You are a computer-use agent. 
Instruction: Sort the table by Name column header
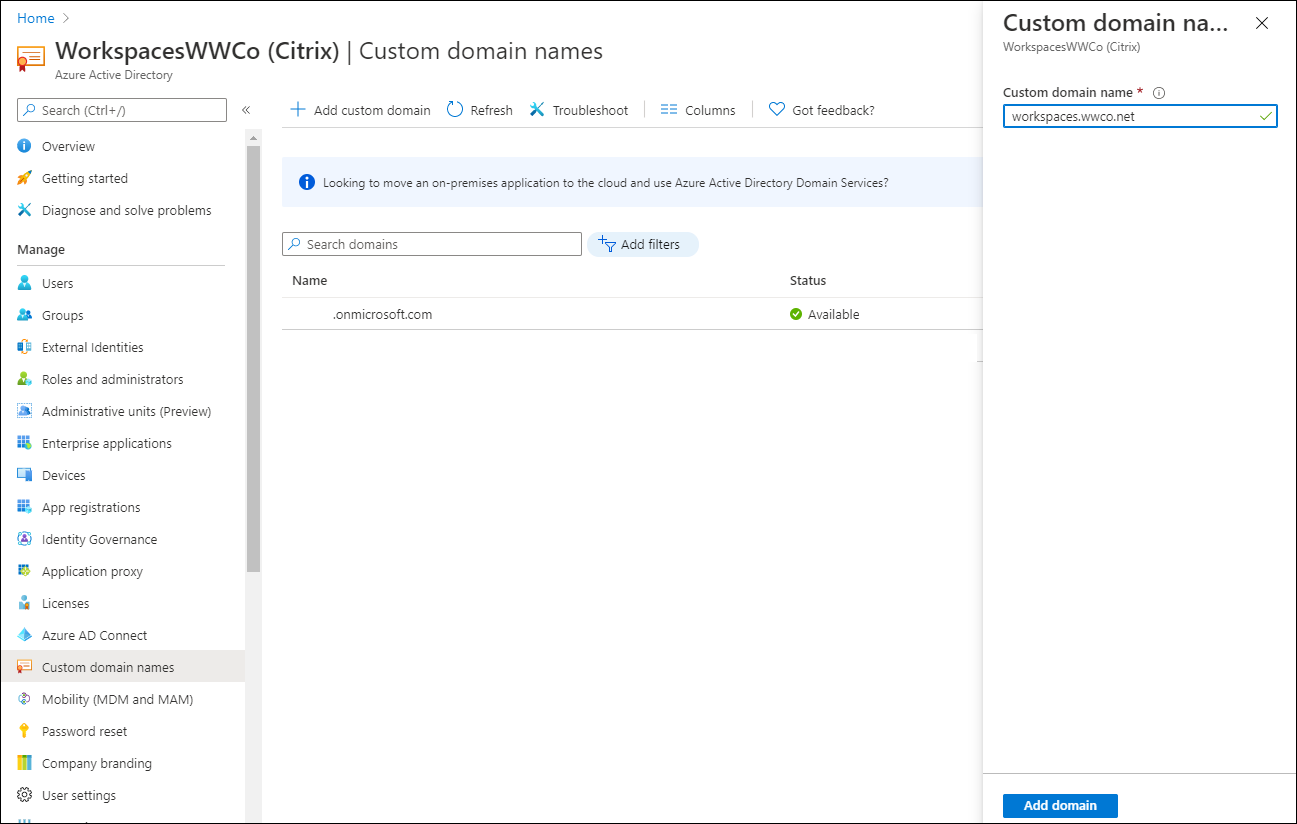coord(310,280)
